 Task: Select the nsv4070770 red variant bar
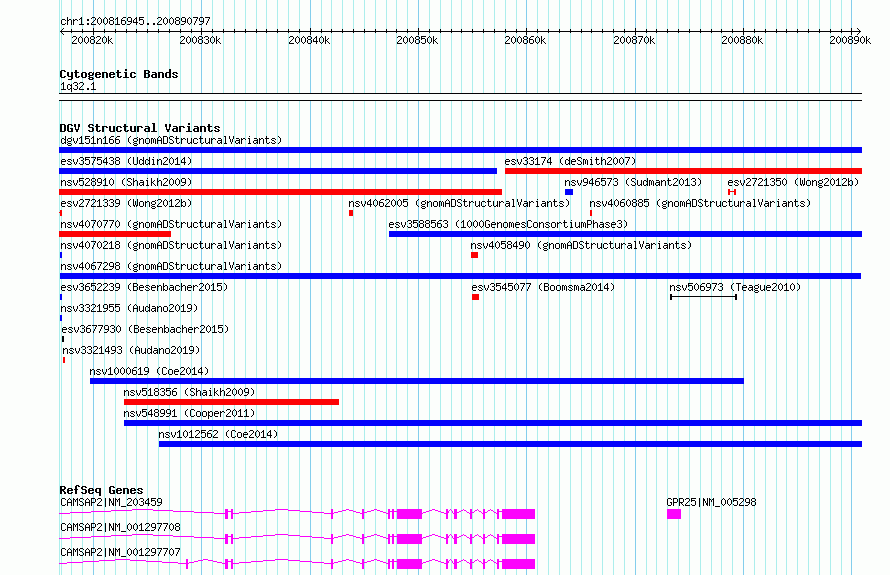[x=115, y=234]
